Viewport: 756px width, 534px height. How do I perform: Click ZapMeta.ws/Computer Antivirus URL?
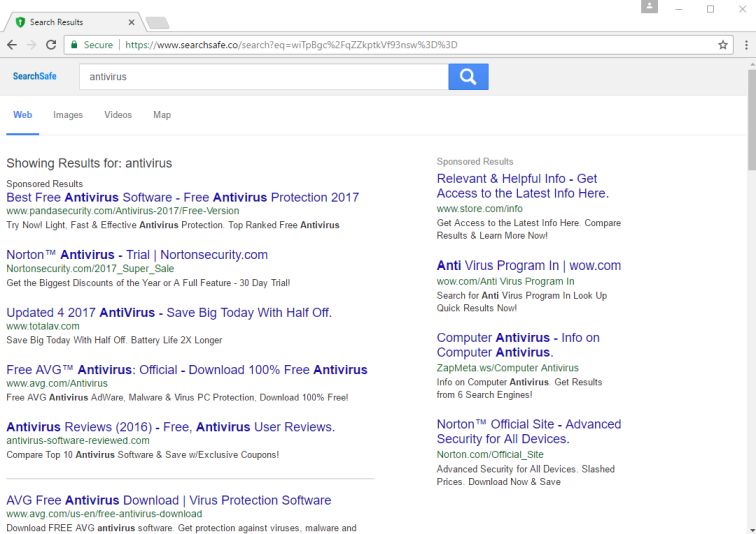pos(508,368)
